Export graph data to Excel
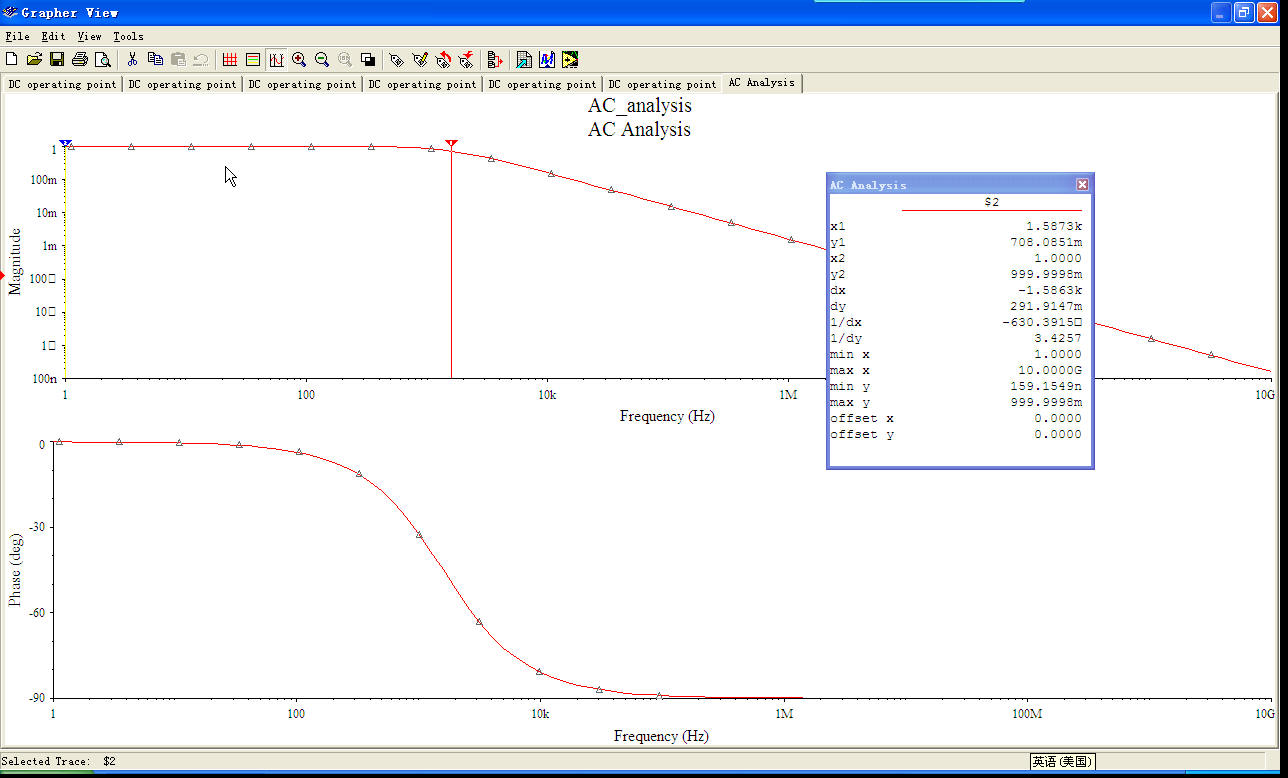 pos(524,60)
